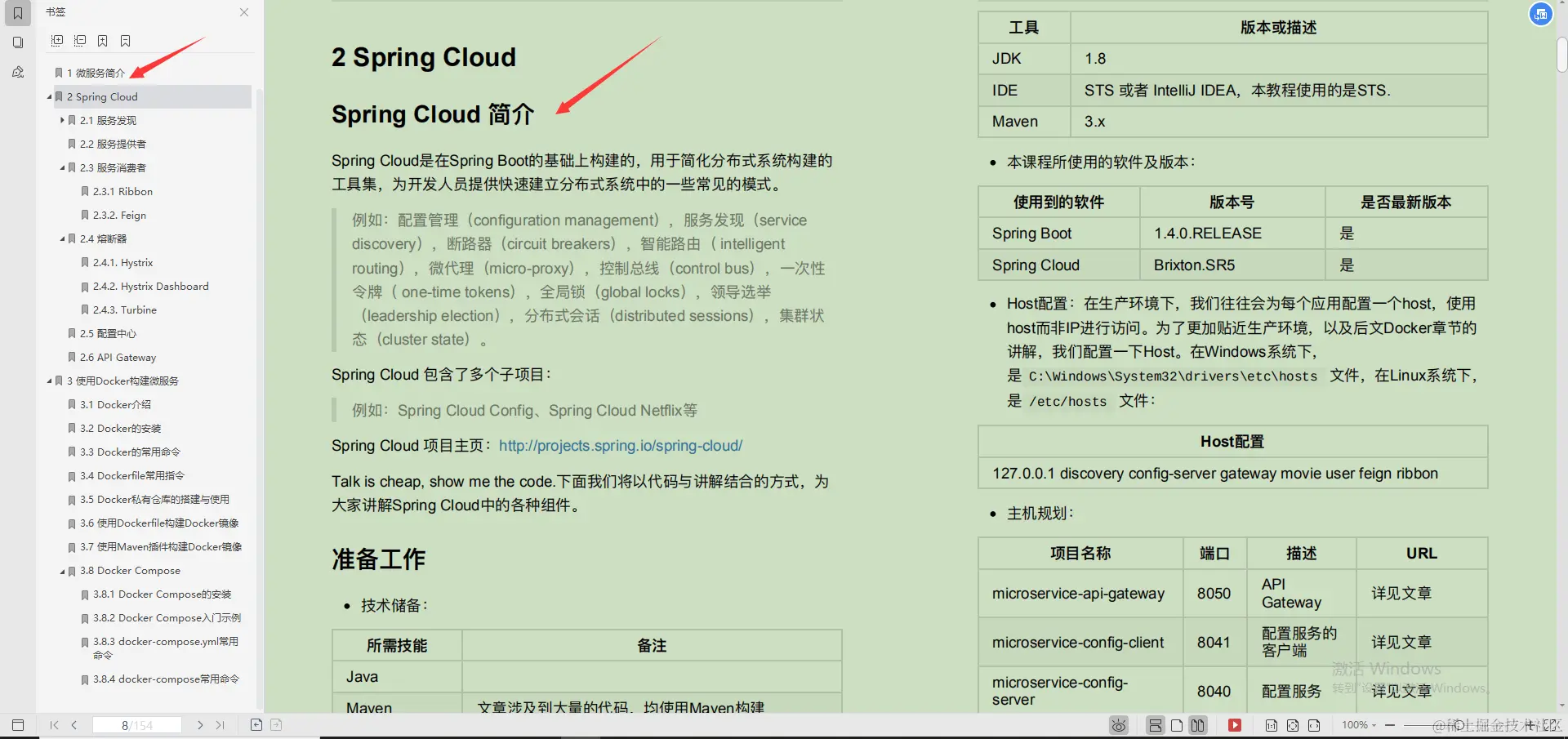Go to the next page
Image resolution: width=1568 pixels, height=739 pixels.
click(199, 724)
